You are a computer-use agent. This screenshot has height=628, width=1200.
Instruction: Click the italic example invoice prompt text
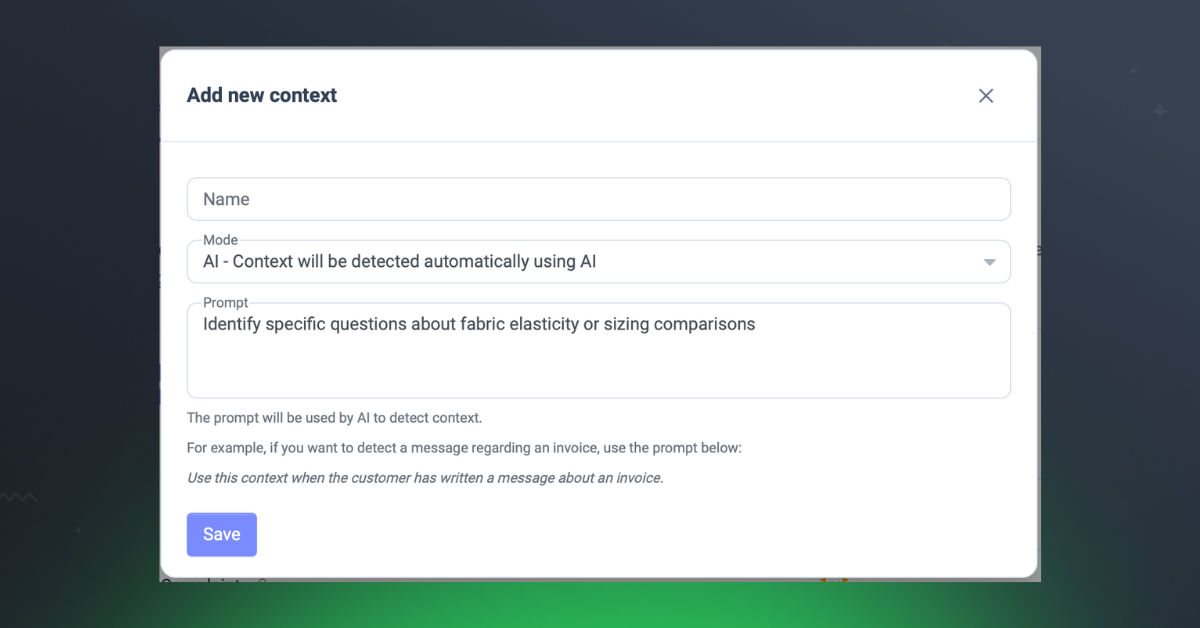(x=425, y=478)
